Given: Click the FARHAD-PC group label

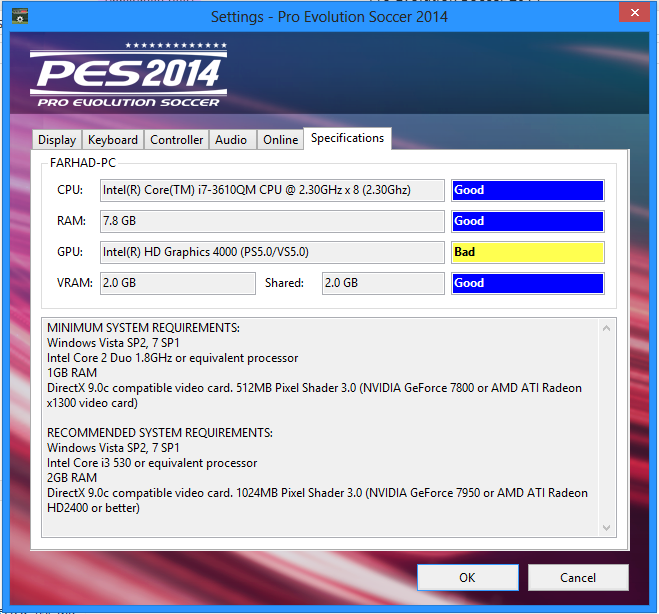Looking at the screenshot, I should (83, 163).
